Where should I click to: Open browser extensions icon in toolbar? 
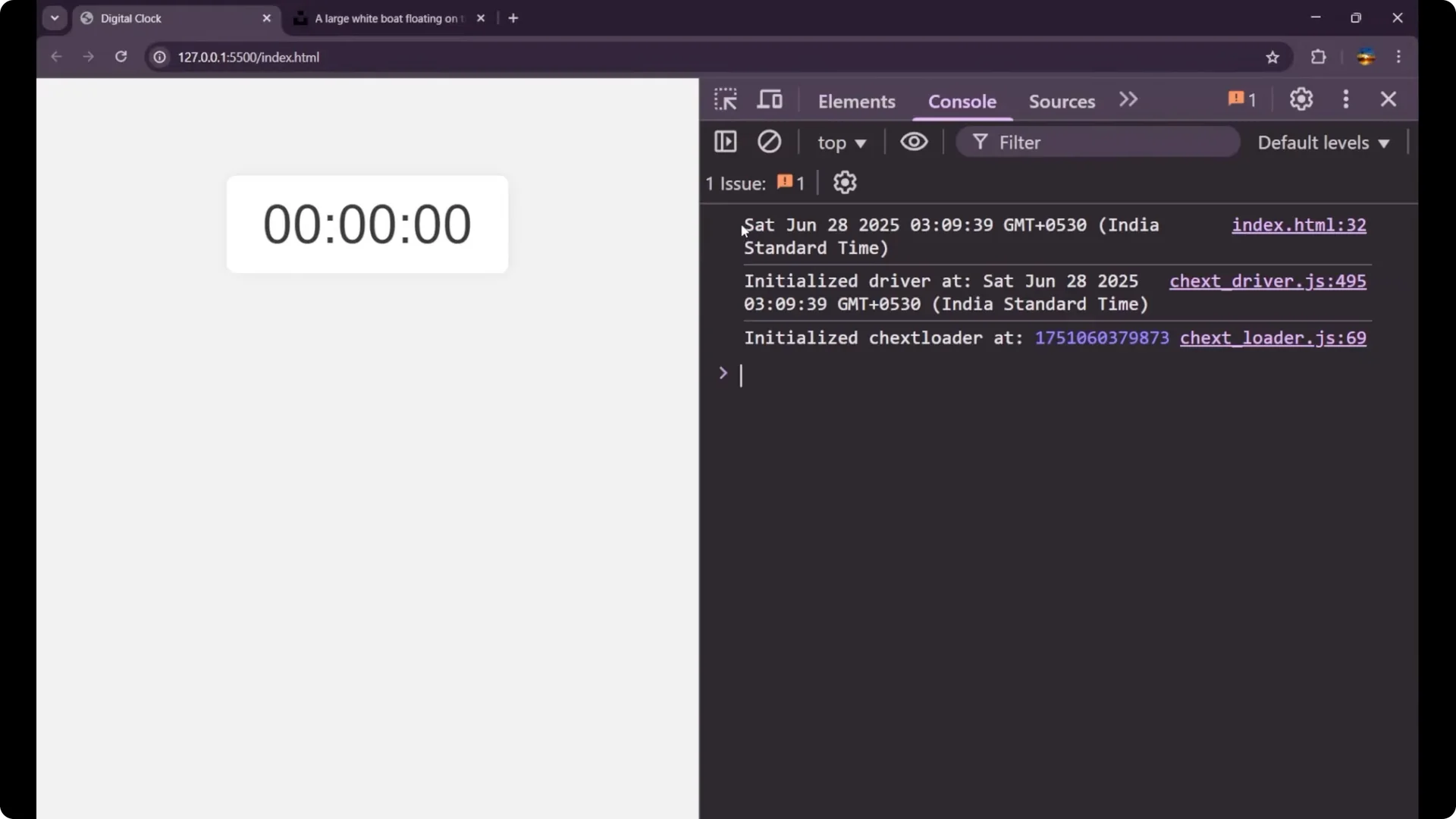pyautogui.click(x=1319, y=57)
